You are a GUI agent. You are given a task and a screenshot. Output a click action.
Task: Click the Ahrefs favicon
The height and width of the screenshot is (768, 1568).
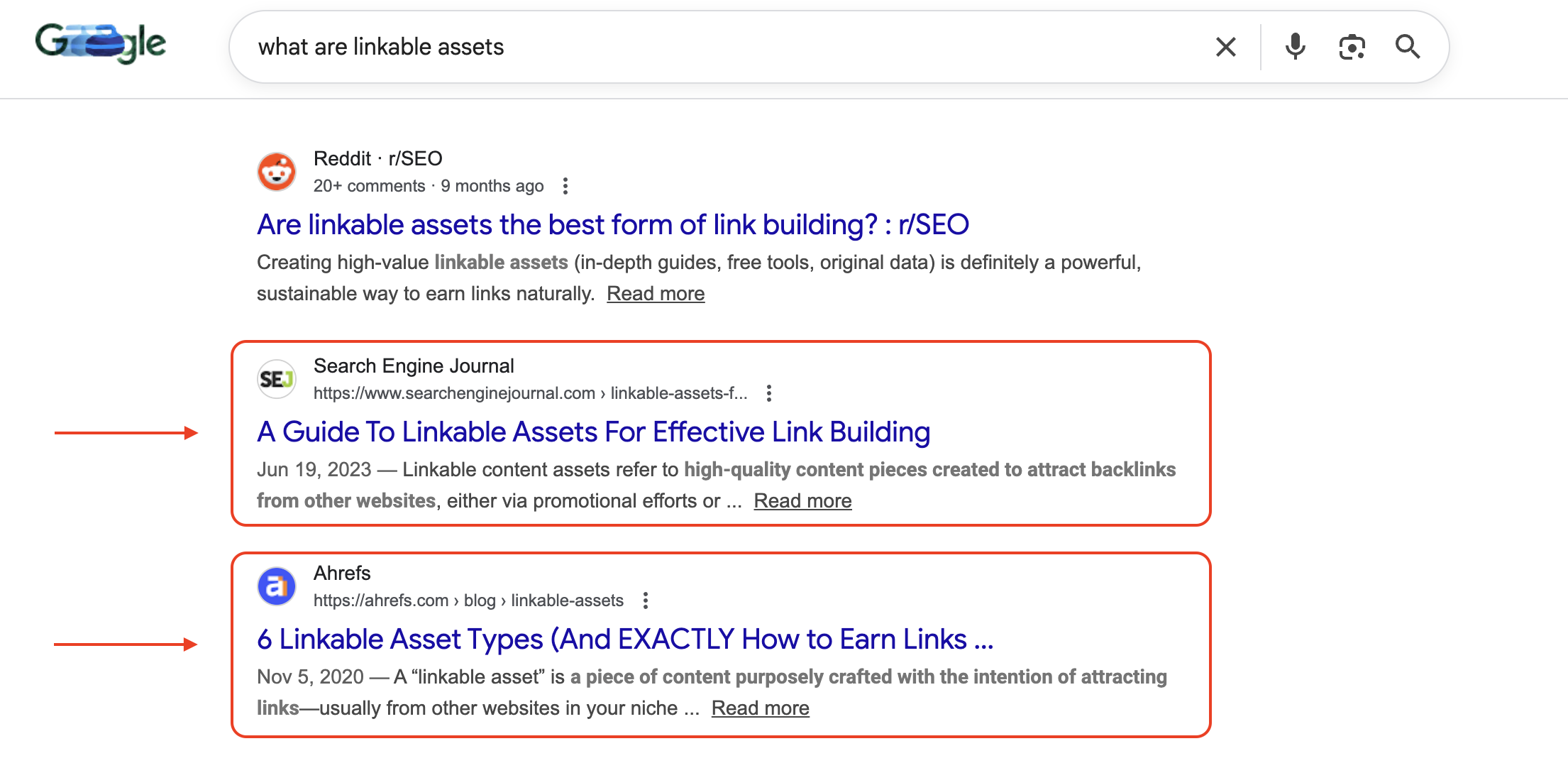coord(277,586)
